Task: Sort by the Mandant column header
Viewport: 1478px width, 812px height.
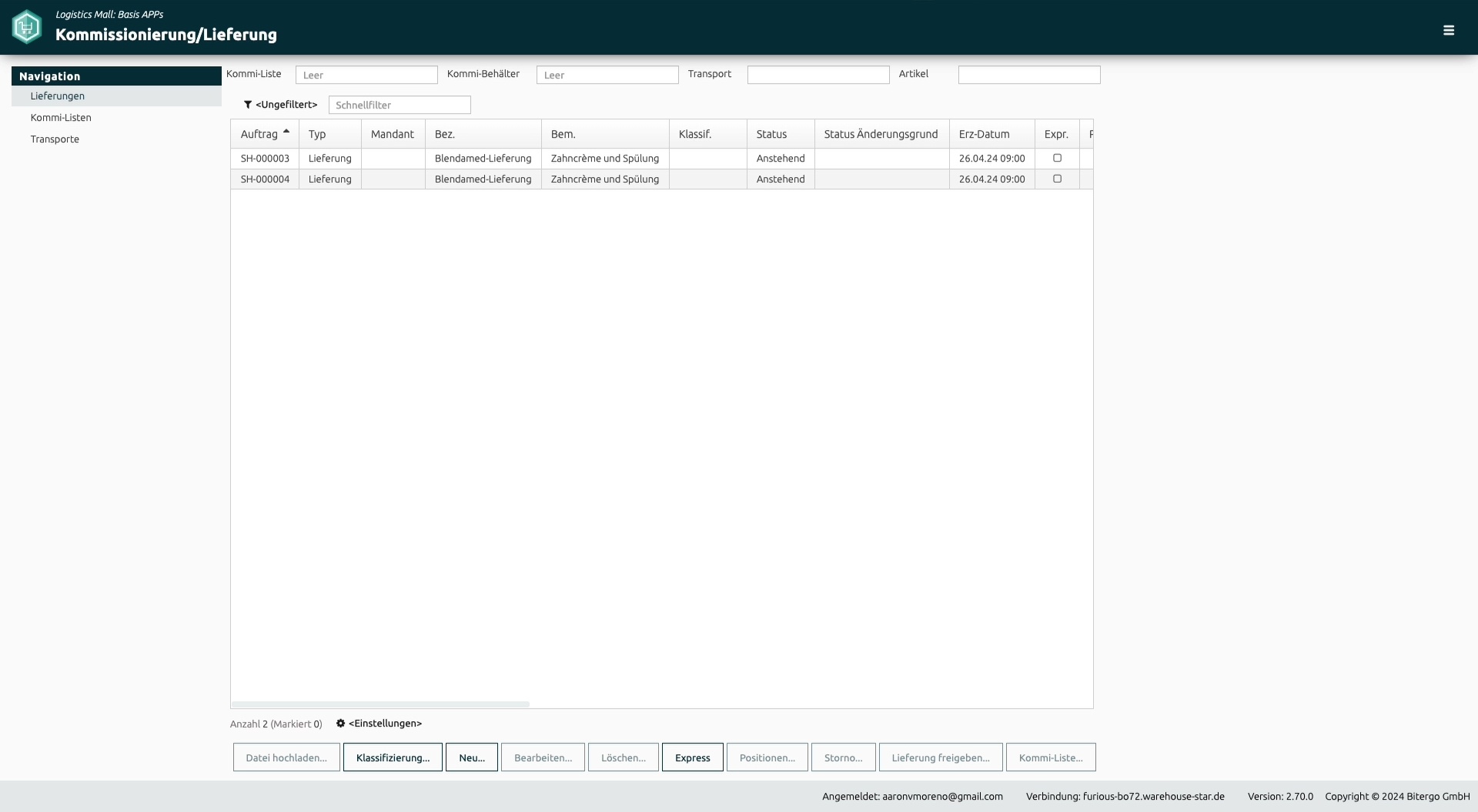Action: pyautogui.click(x=393, y=134)
